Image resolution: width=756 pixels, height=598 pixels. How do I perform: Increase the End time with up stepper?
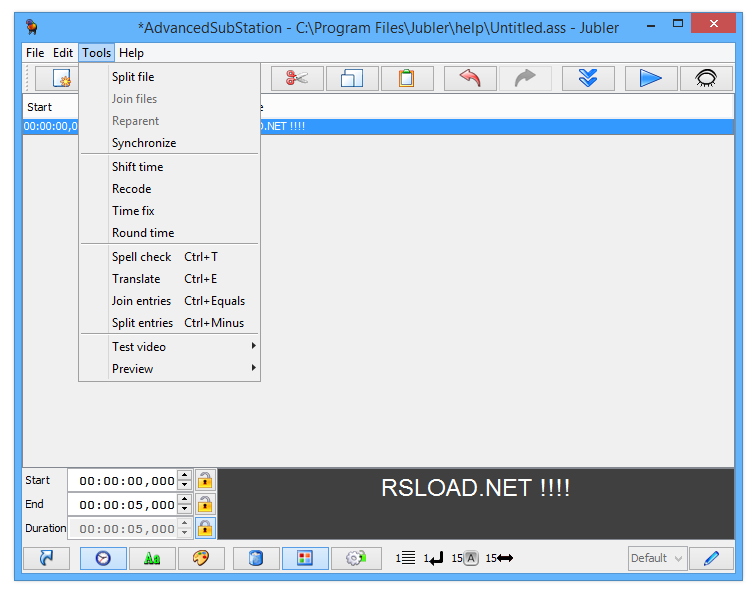[x=185, y=499]
